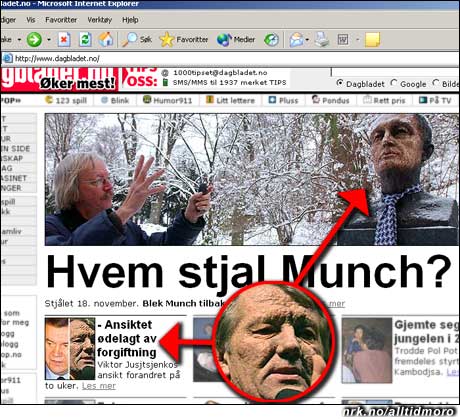
Task: Click the two-face Jusjtsjenko thumbnail
Action: (70, 348)
